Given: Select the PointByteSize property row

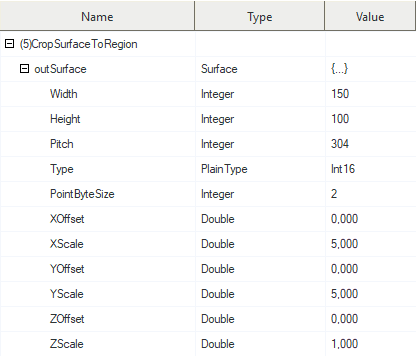Looking at the screenshot, I should pyautogui.click(x=208, y=194).
